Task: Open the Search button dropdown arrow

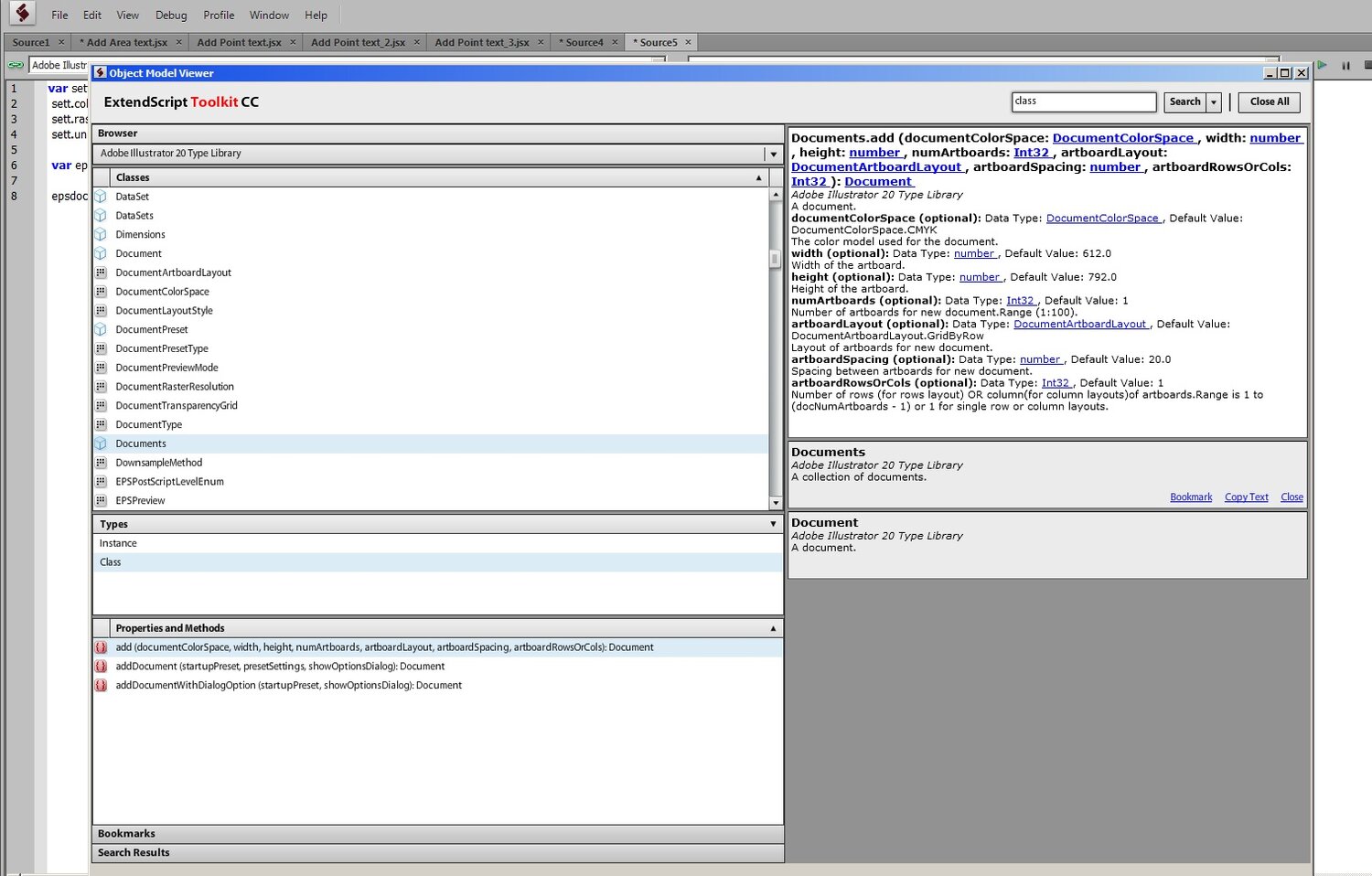Action: coord(1214,102)
